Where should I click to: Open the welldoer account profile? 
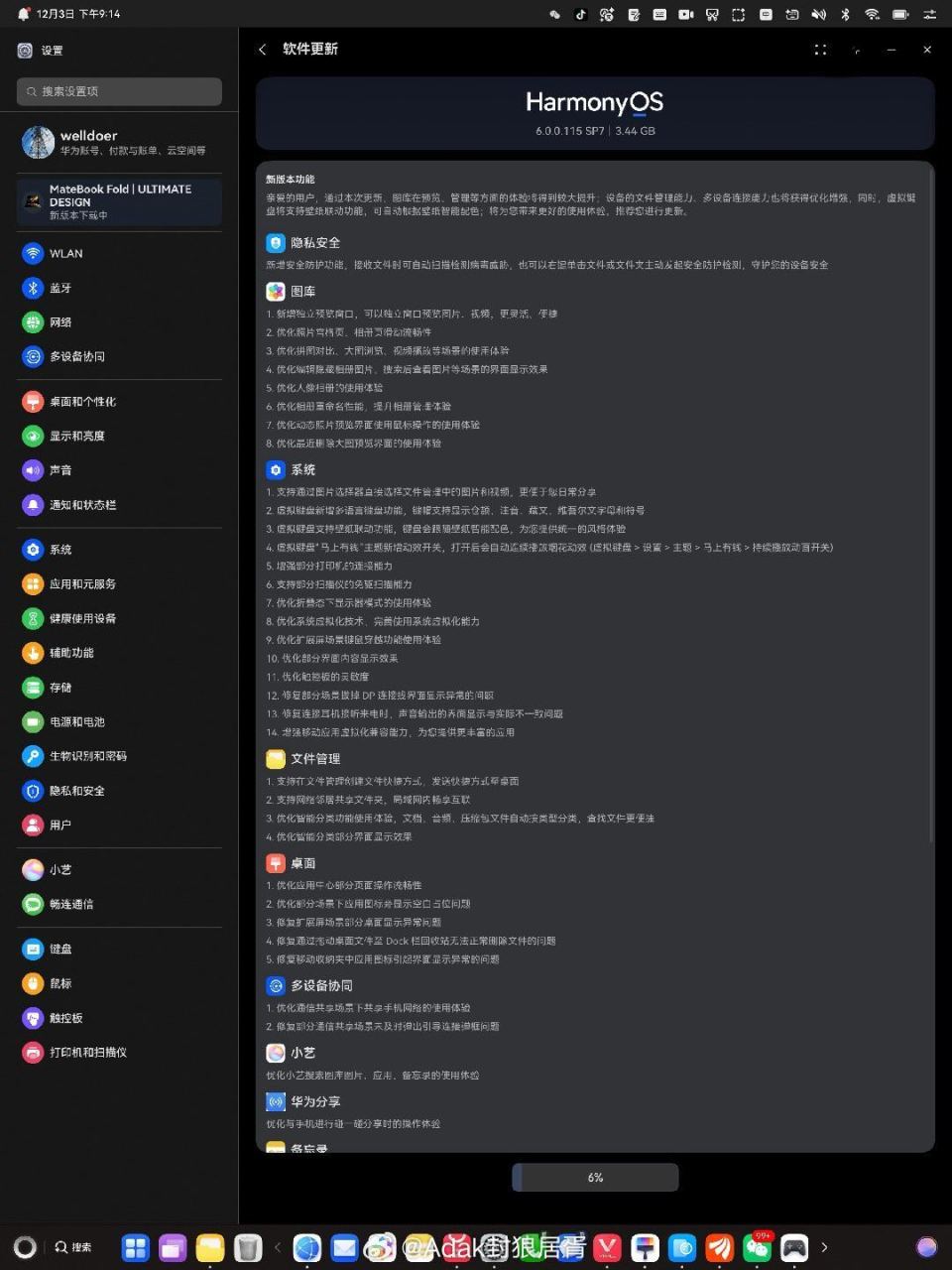click(x=119, y=142)
